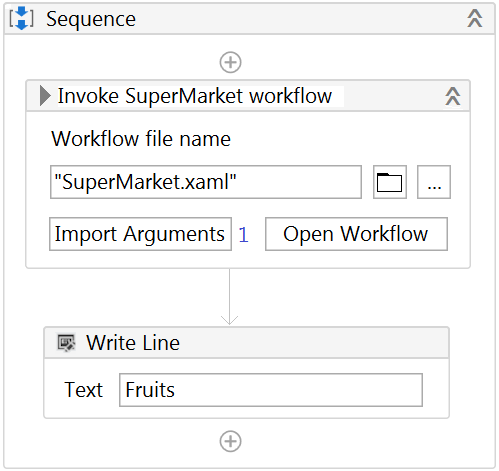Click the Workflow file name input field

click(206, 182)
